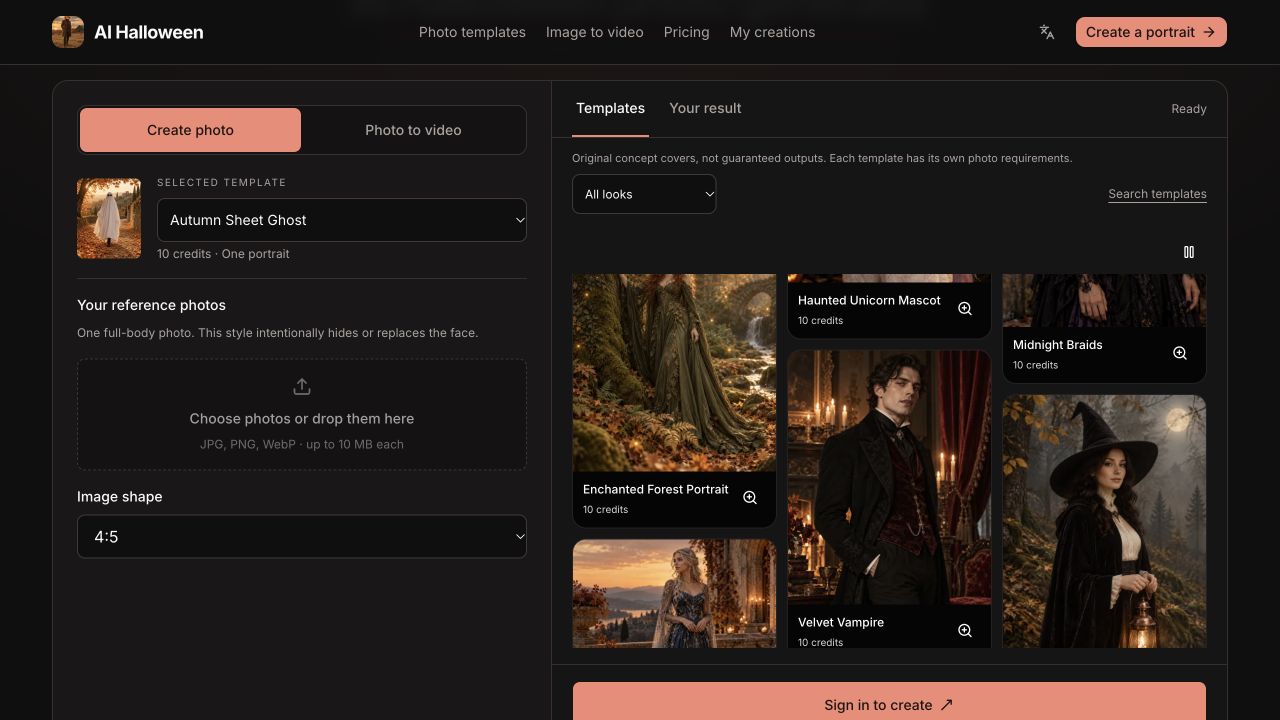
Task: Switch to the Templates tab
Action: click(x=610, y=108)
